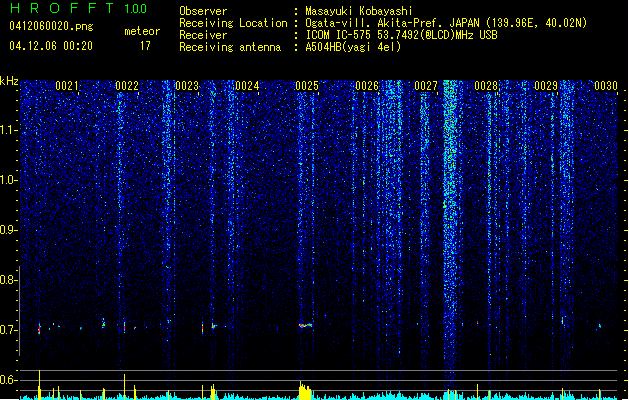Image resolution: width=629 pixels, height=400 pixels.
Task: Select antenna text A504HB(yagi 4el)
Action: coord(353,47)
